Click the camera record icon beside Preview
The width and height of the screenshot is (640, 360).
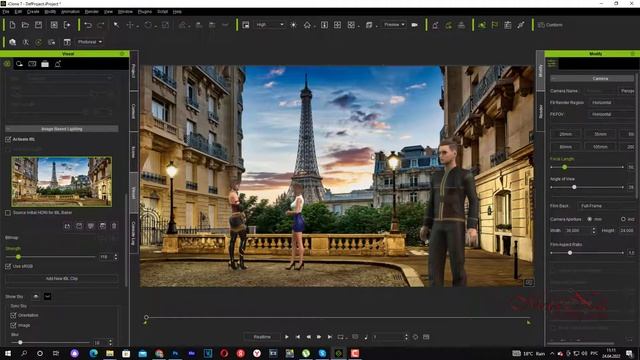pos(414,25)
